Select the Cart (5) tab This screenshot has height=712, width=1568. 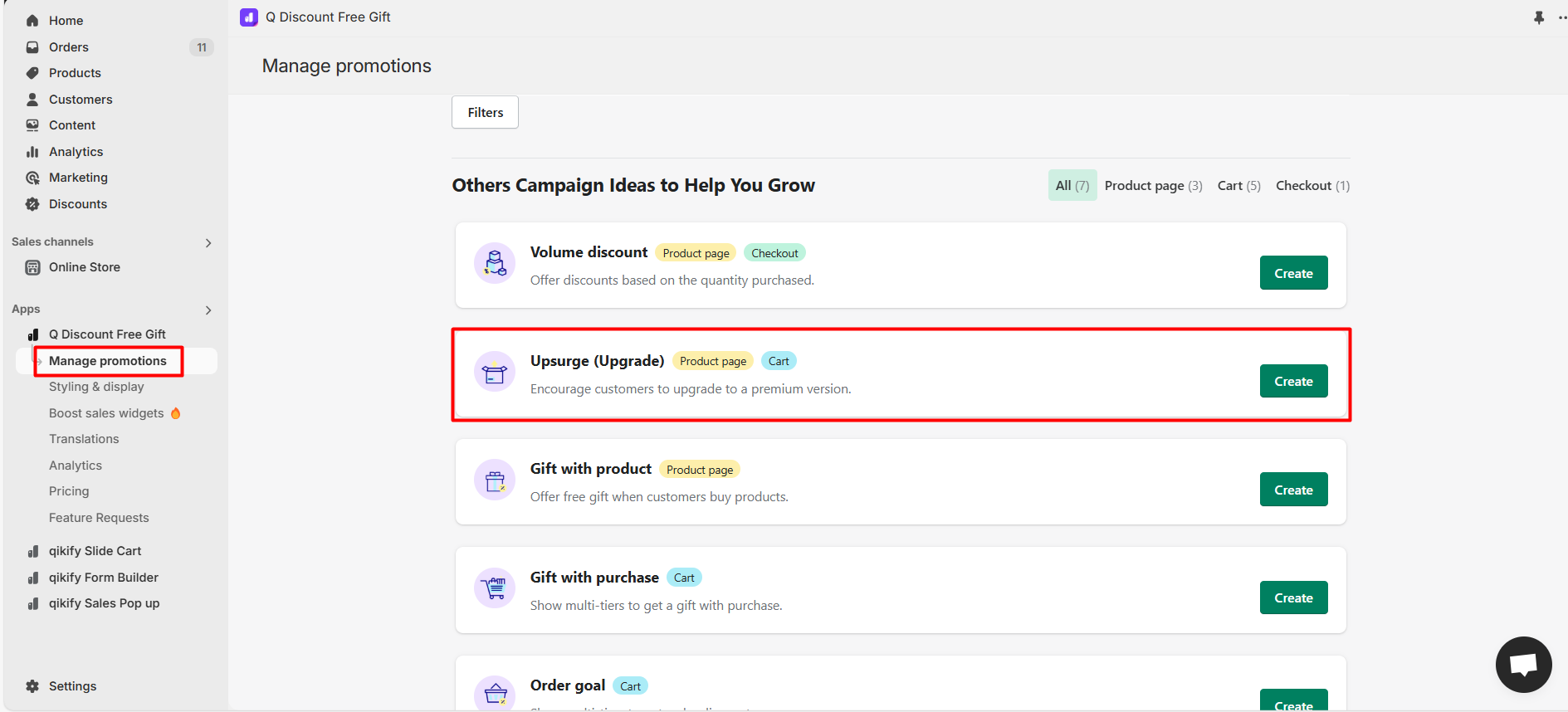[1238, 186]
